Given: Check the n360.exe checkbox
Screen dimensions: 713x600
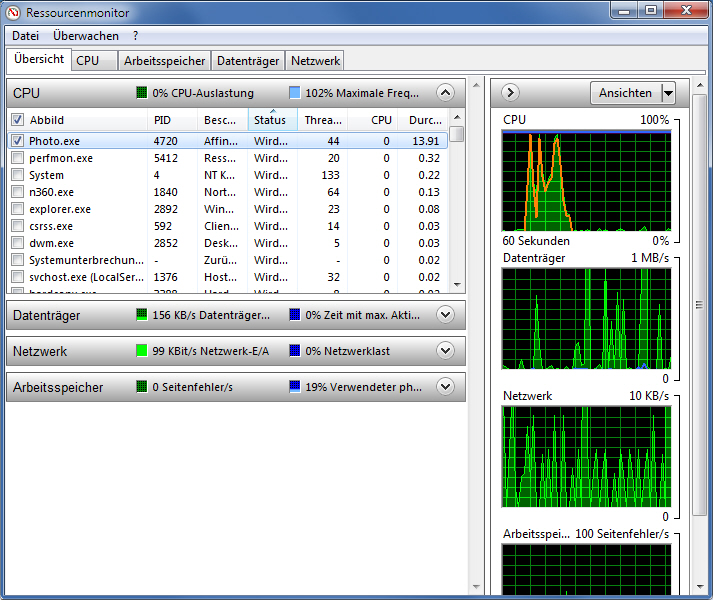Looking at the screenshot, I should point(17,192).
